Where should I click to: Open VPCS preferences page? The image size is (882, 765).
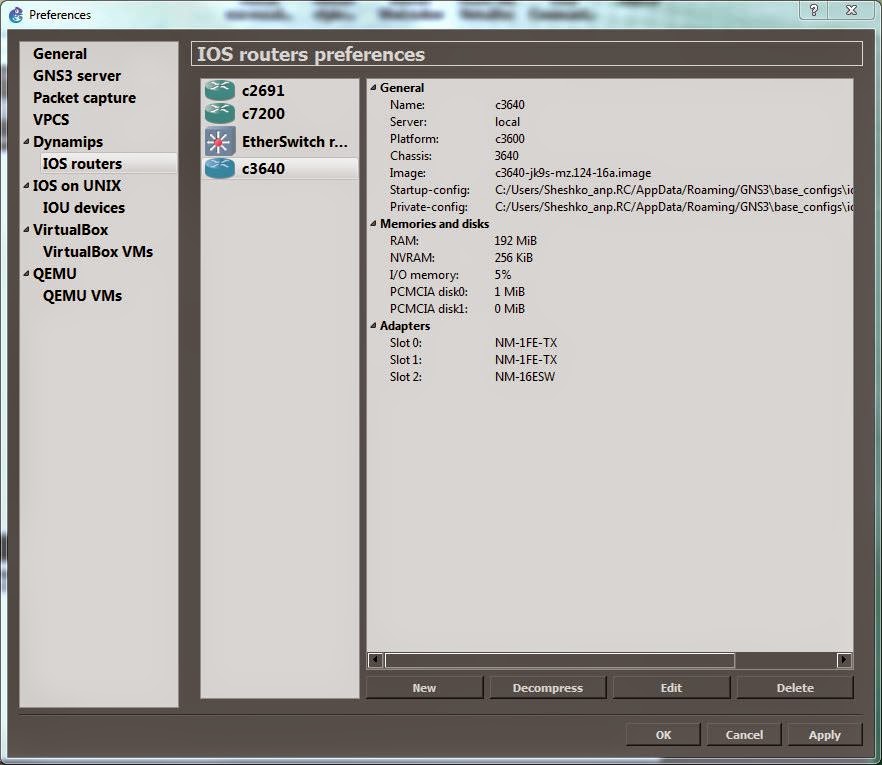(x=51, y=120)
